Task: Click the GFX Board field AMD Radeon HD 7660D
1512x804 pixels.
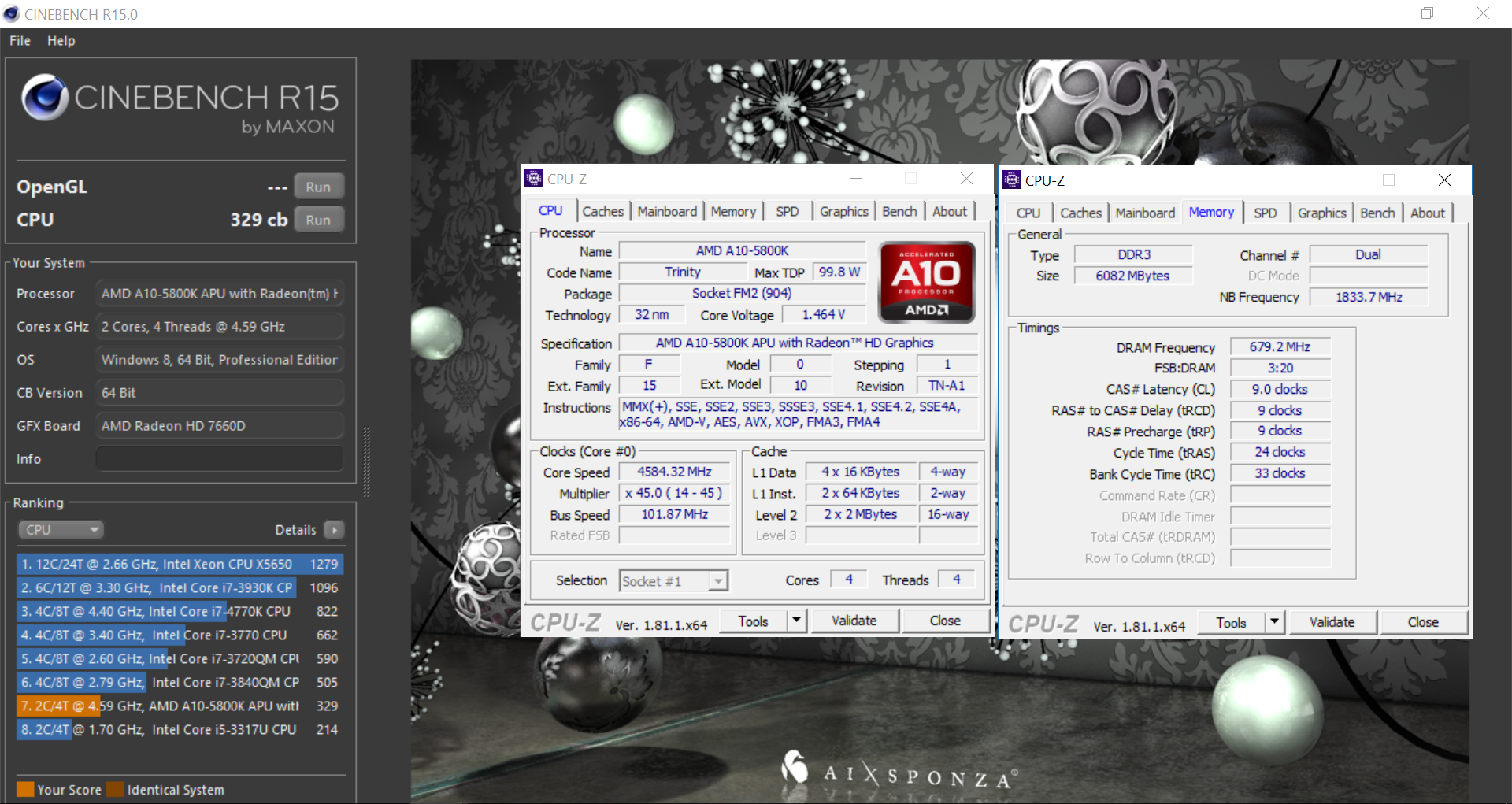Action: click(x=220, y=425)
